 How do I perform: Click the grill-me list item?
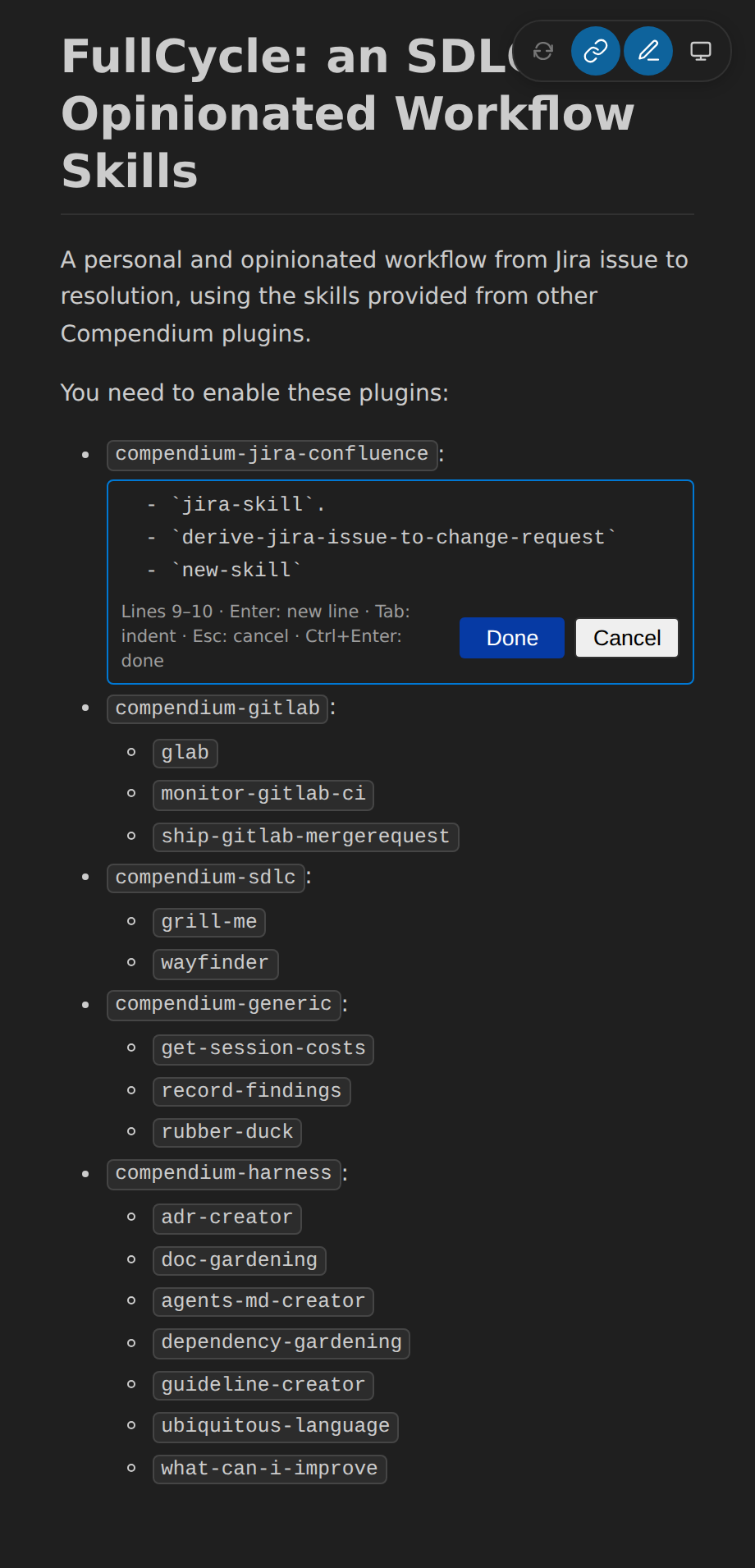click(x=209, y=922)
